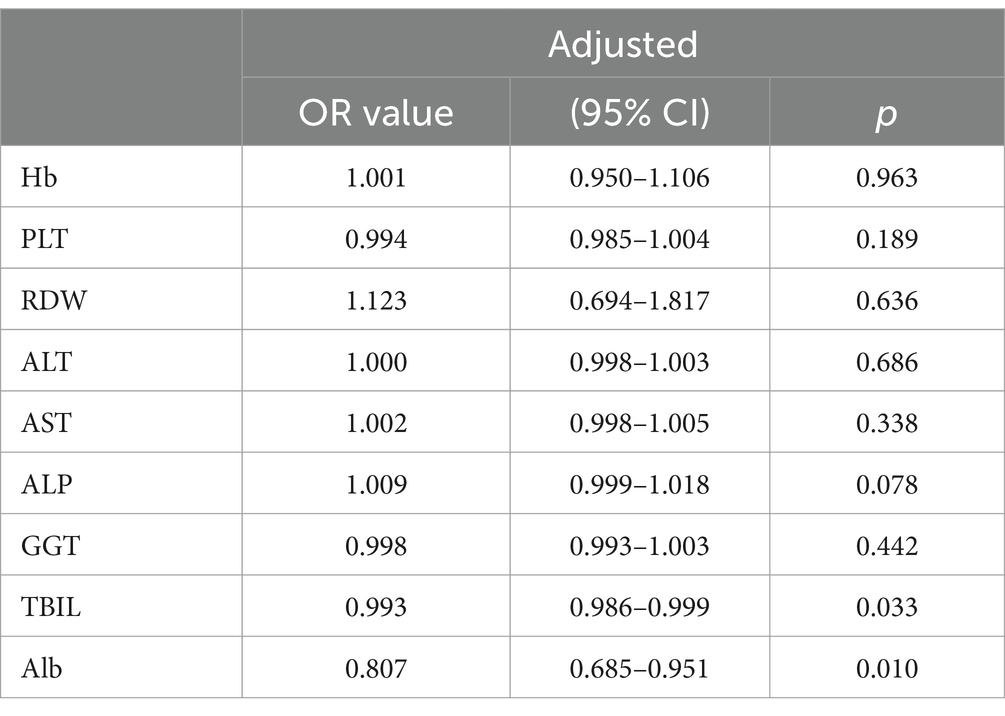Select the RDW row label

click(x=54, y=300)
